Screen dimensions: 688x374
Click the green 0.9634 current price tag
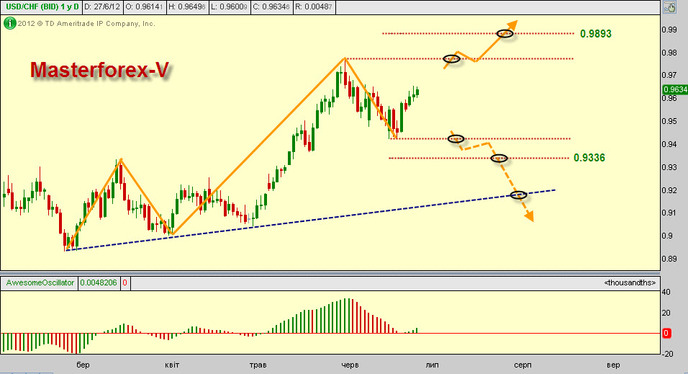click(675, 90)
